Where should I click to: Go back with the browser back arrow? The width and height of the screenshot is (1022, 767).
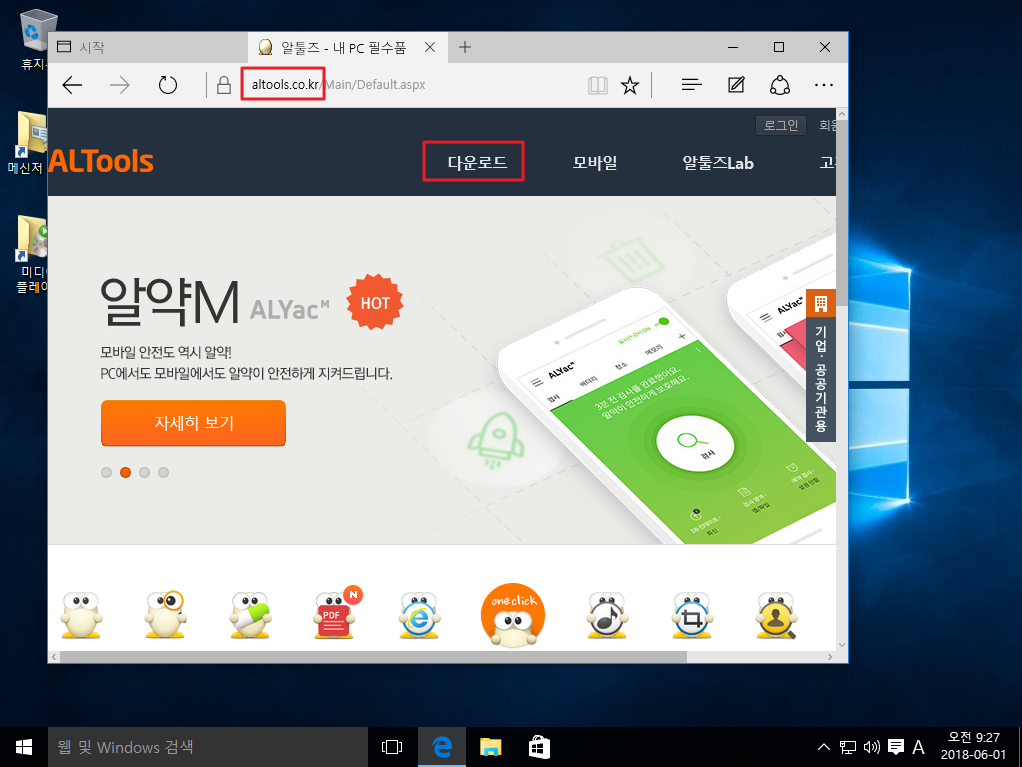pos(72,85)
